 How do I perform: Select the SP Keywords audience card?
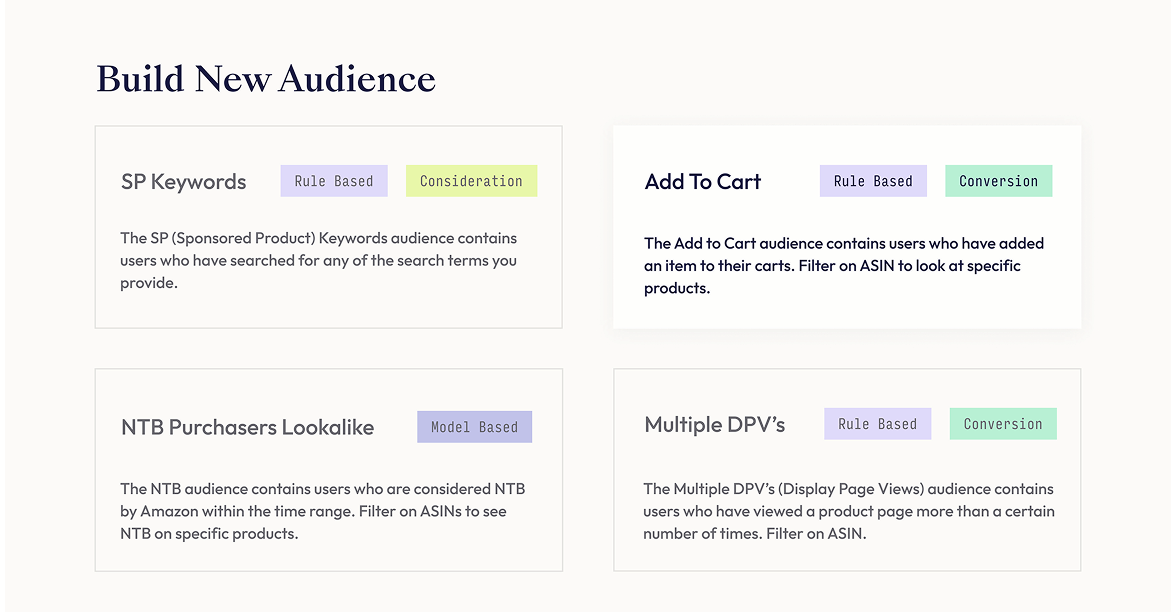tap(328, 226)
